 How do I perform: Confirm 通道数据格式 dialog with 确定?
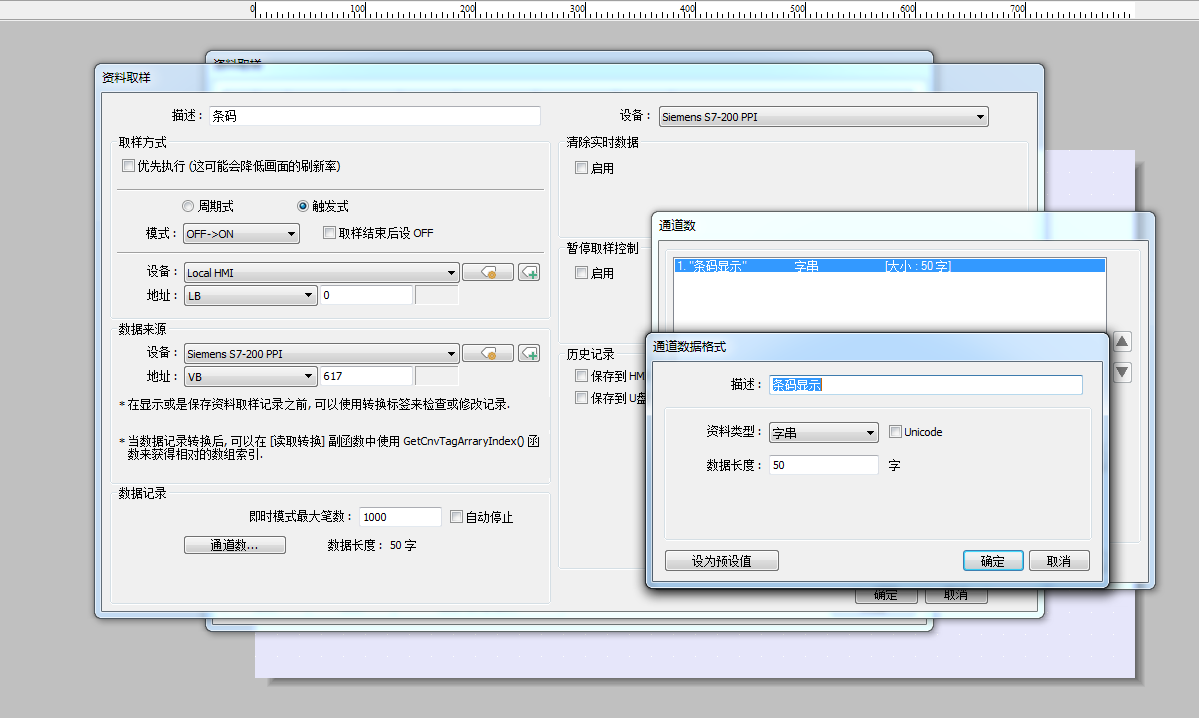(x=992, y=561)
